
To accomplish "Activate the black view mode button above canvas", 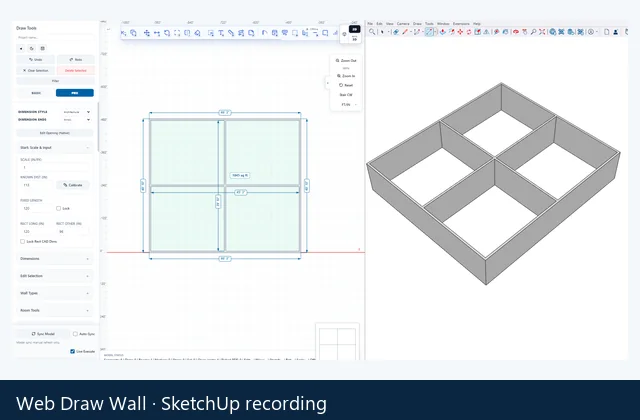I will point(355,29).
